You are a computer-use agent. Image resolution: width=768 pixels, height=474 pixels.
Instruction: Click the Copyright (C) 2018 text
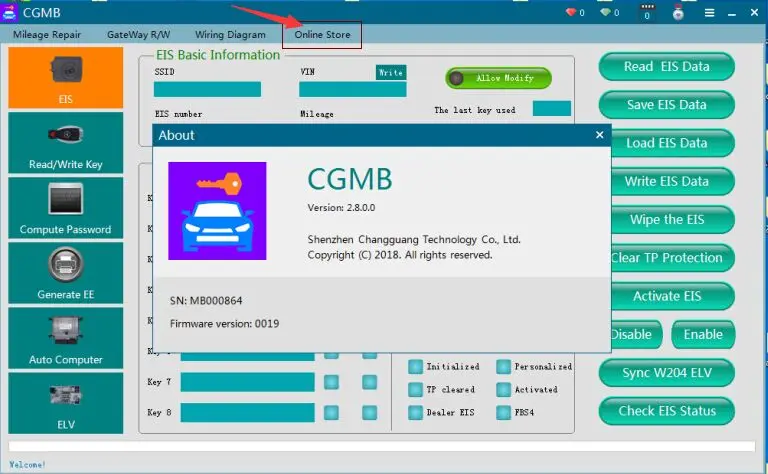click(x=400, y=255)
